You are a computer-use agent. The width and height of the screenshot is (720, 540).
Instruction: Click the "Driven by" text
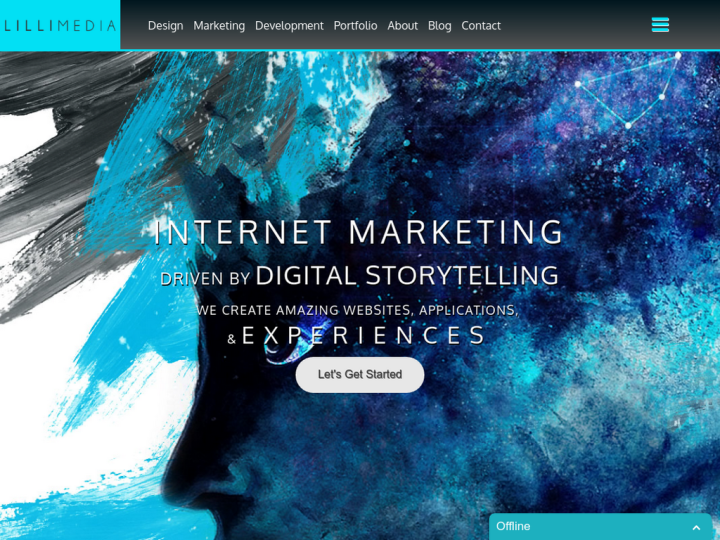pyautogui.click(x=206, y=279)
